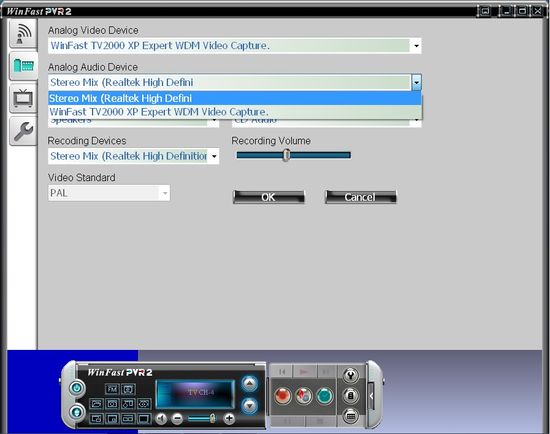Discard changes with the Cancel button
The width and height of the screenshot is (550, 434).
click(361, 197)
